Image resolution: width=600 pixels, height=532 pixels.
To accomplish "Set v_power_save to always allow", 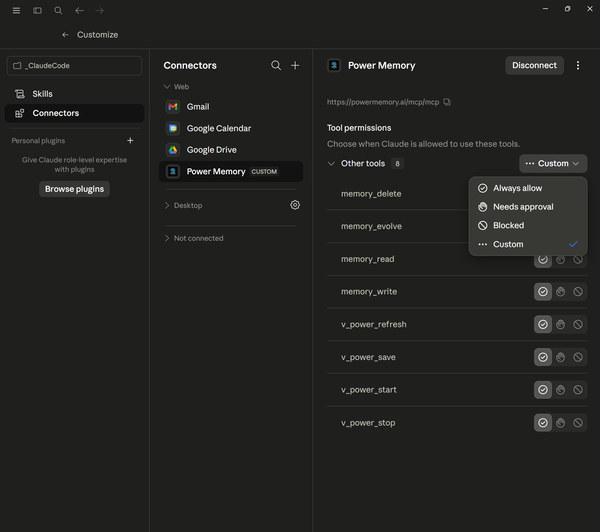I will [x=543, y=357].
